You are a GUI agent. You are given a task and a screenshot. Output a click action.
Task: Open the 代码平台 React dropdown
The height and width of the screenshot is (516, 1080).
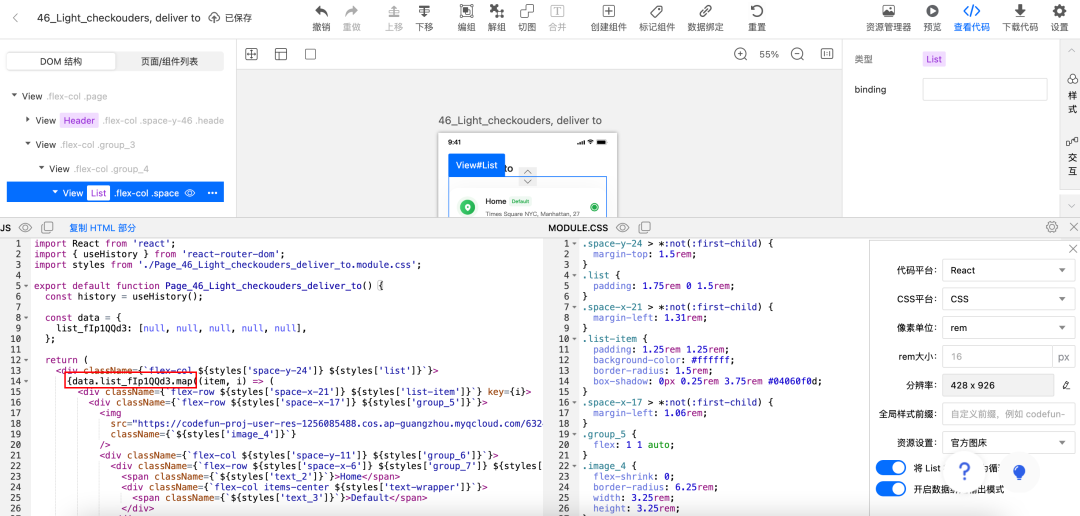(x=1008, y=270)
